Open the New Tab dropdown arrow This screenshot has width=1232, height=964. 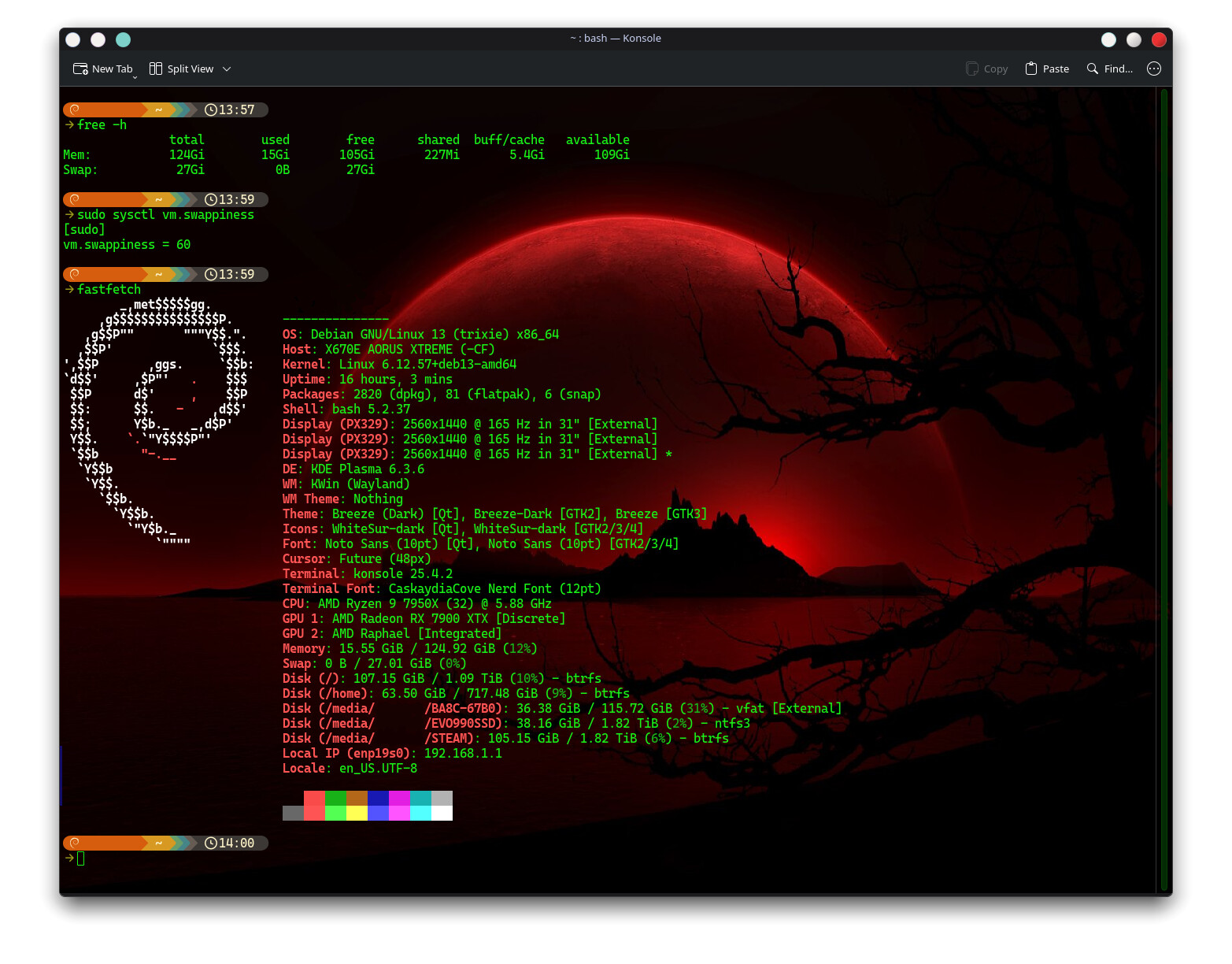pos(135,76)
